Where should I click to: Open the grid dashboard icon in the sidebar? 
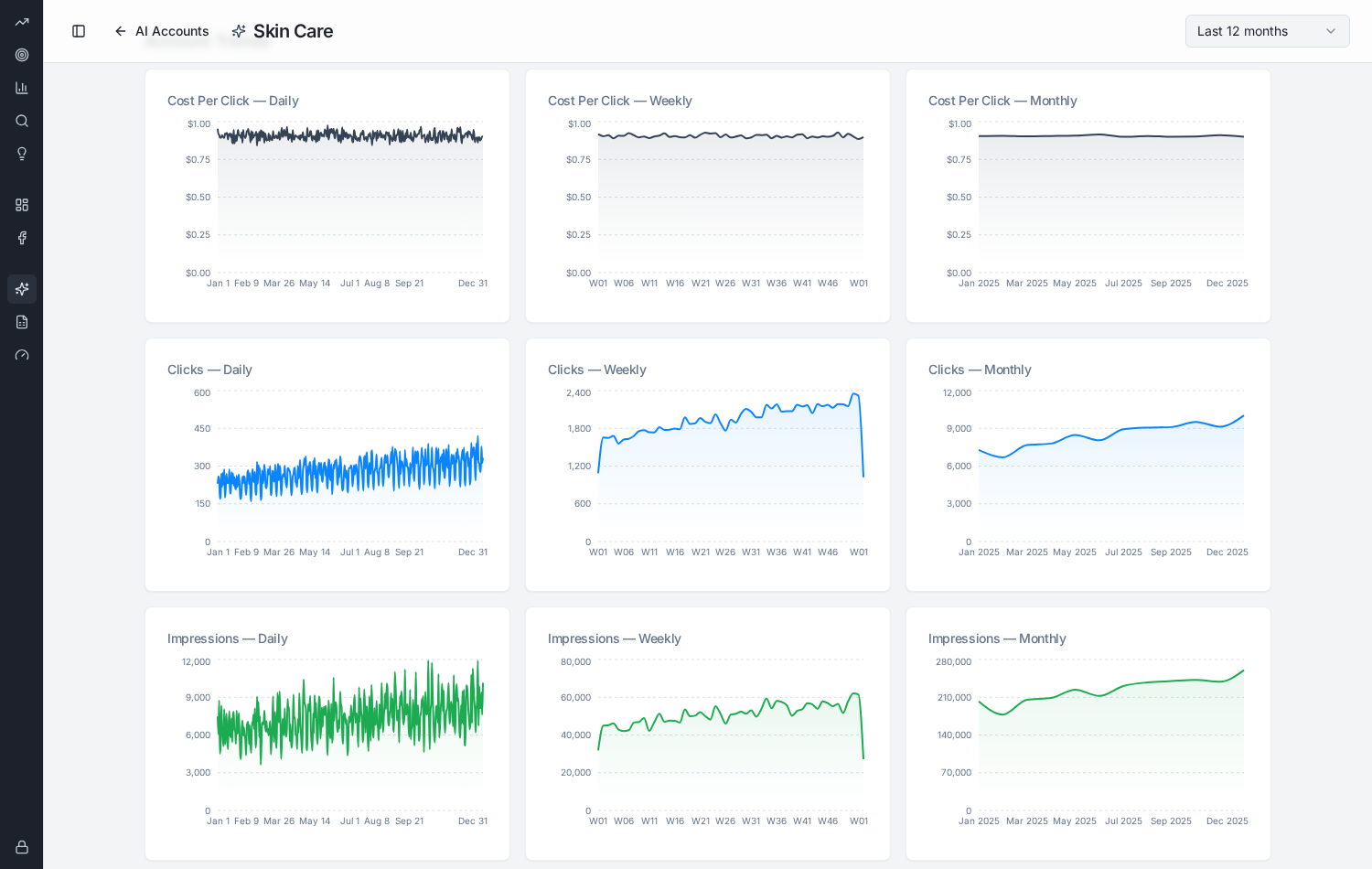[22, 205]
